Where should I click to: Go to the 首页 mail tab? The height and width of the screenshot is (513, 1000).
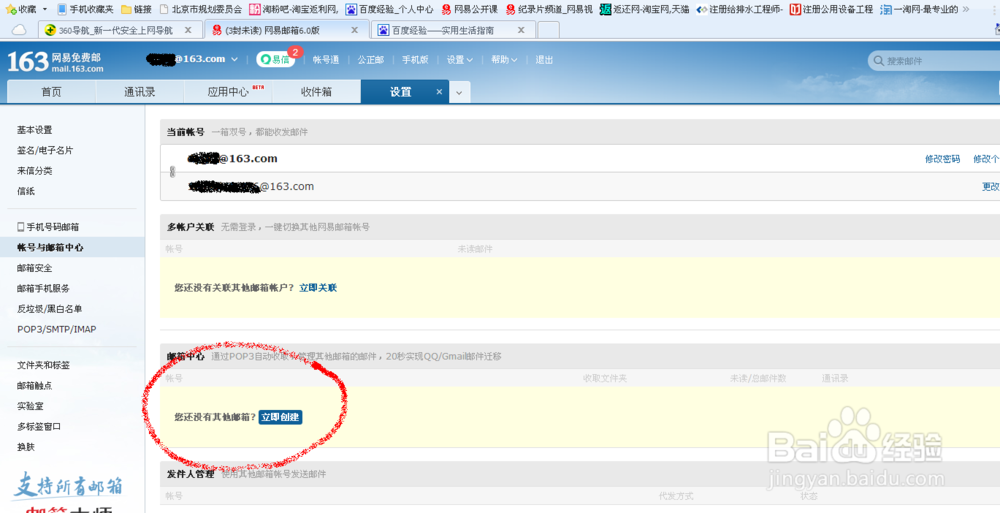(51, 92)
